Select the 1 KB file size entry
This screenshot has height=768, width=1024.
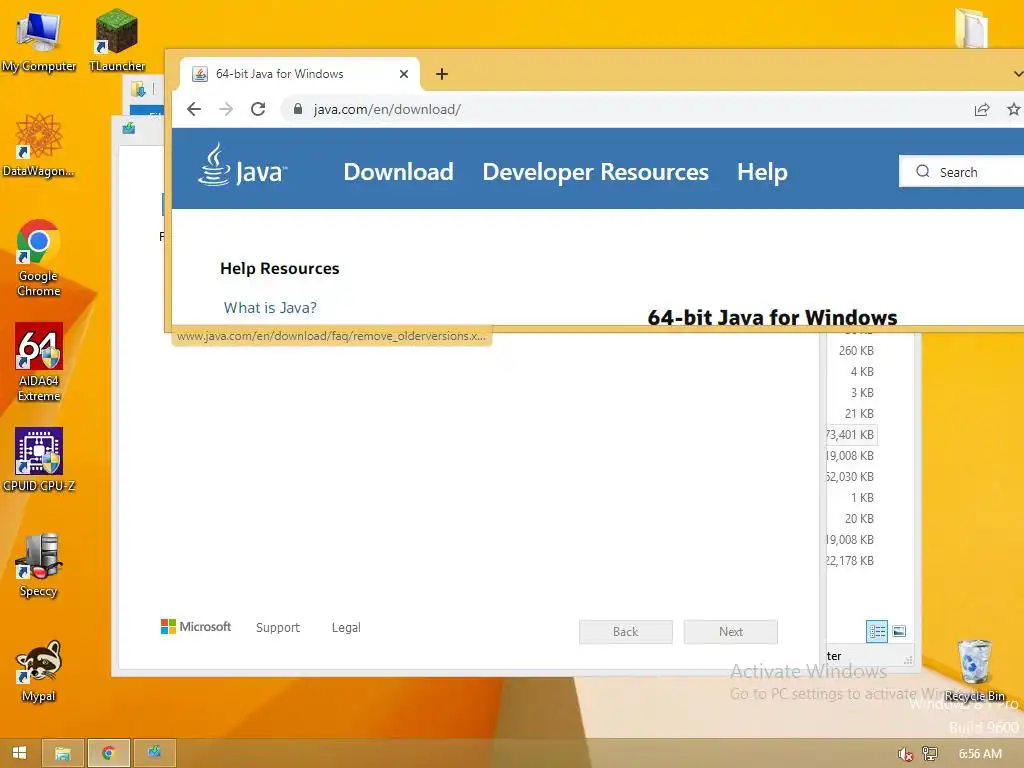point(862,498)
